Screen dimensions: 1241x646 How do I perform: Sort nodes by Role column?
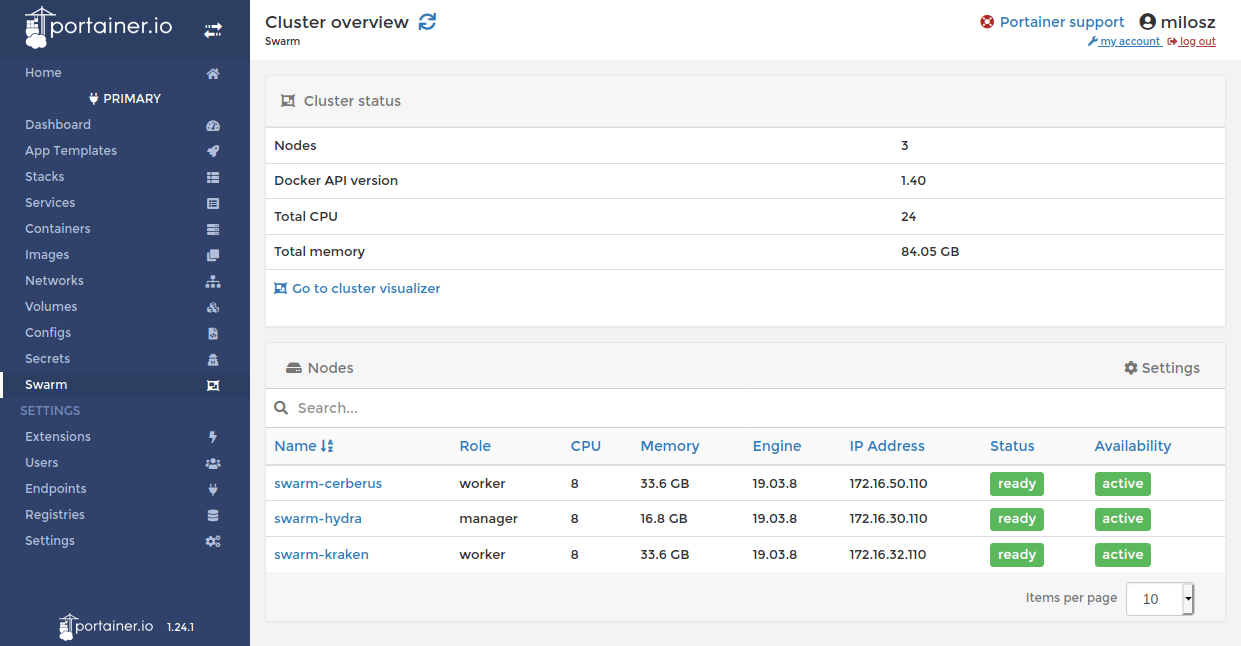pyautogui.click(x=475, y=446)
